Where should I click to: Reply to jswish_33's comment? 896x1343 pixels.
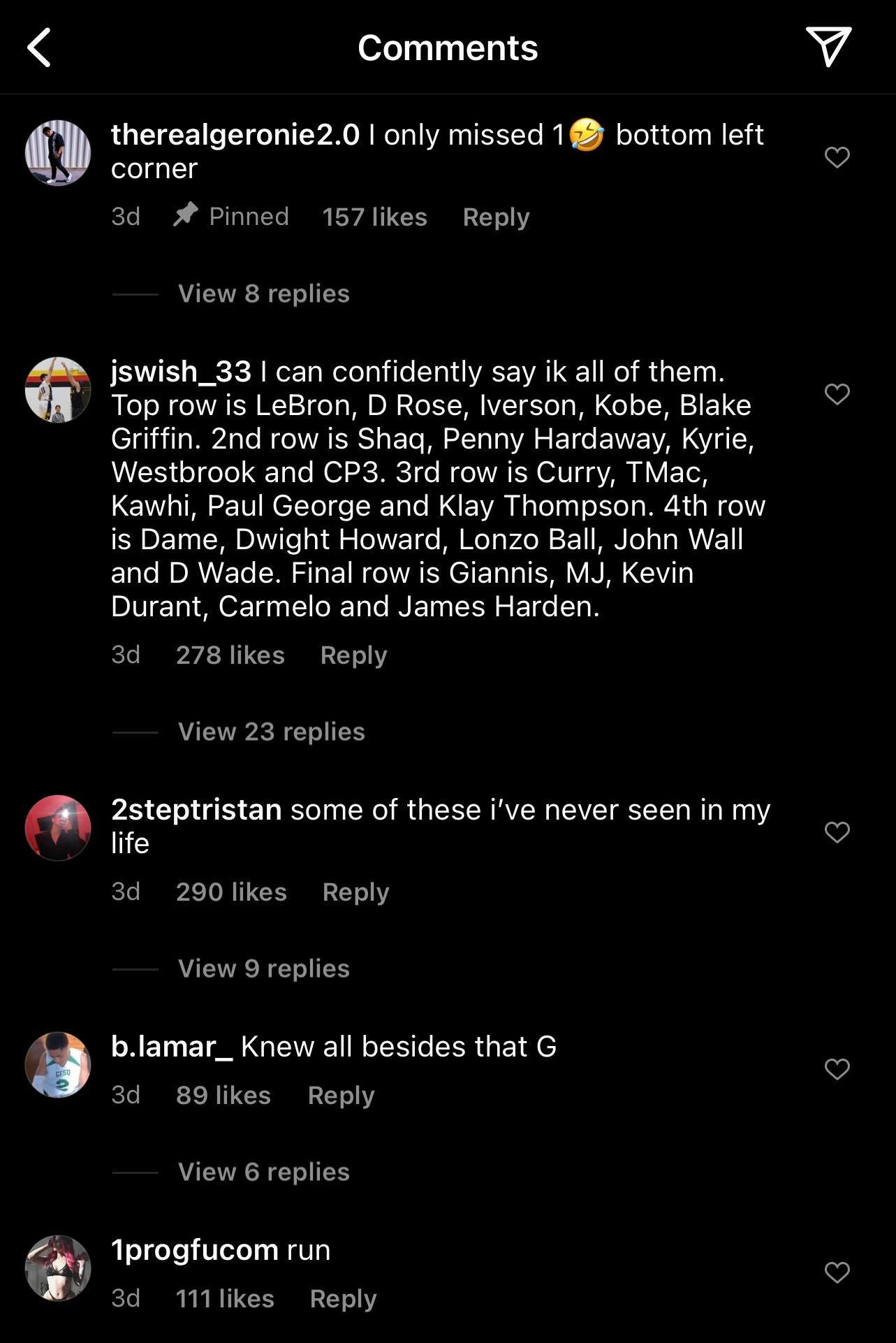click(x=353, y=655)
